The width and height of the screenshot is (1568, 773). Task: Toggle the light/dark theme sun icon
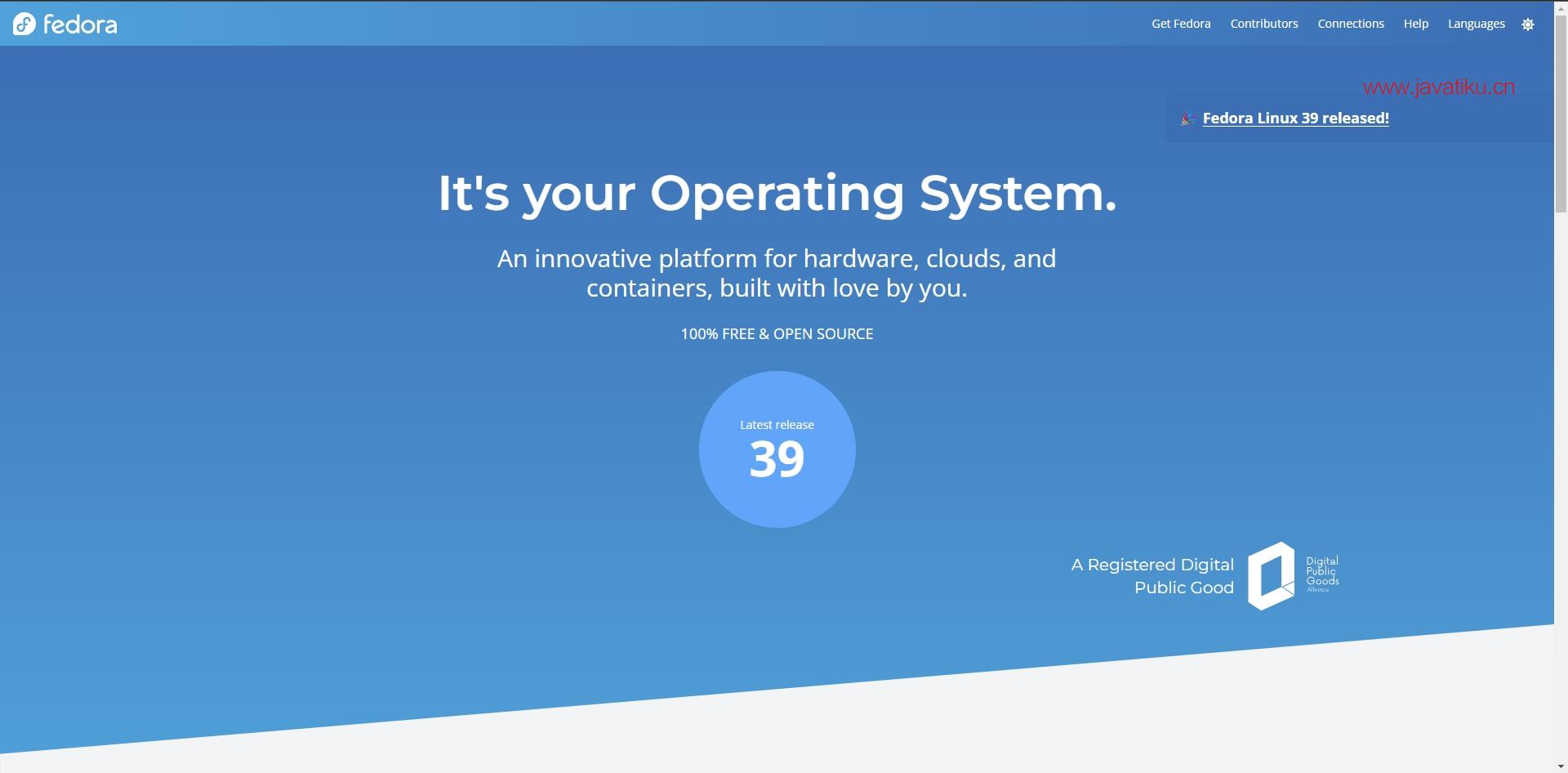(x=1528, y=25)
